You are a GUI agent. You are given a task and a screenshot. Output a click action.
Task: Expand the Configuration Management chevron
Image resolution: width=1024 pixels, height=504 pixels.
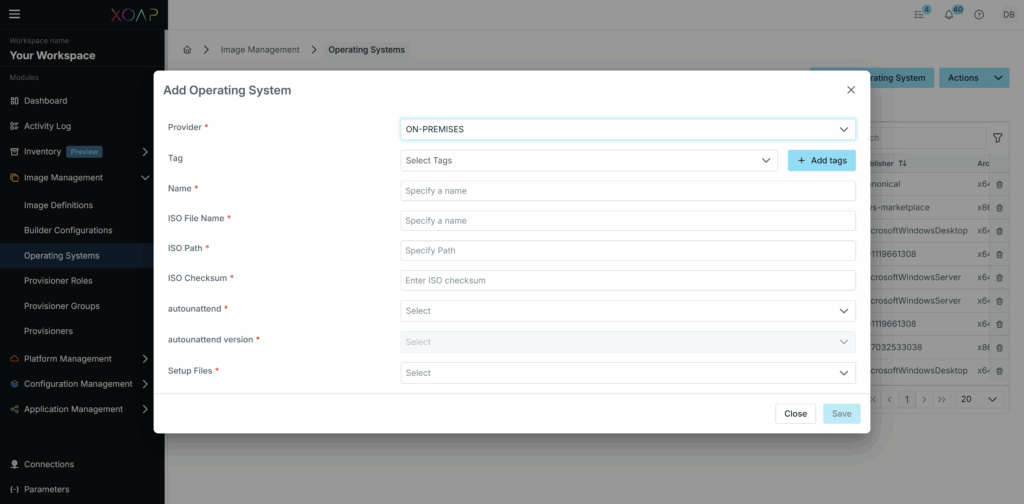[x=145, y=384]
